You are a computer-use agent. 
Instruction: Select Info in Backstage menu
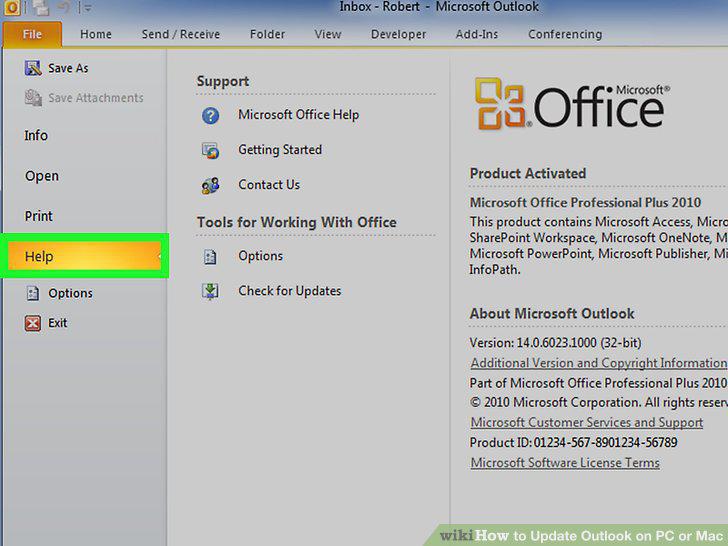(36, 136)
